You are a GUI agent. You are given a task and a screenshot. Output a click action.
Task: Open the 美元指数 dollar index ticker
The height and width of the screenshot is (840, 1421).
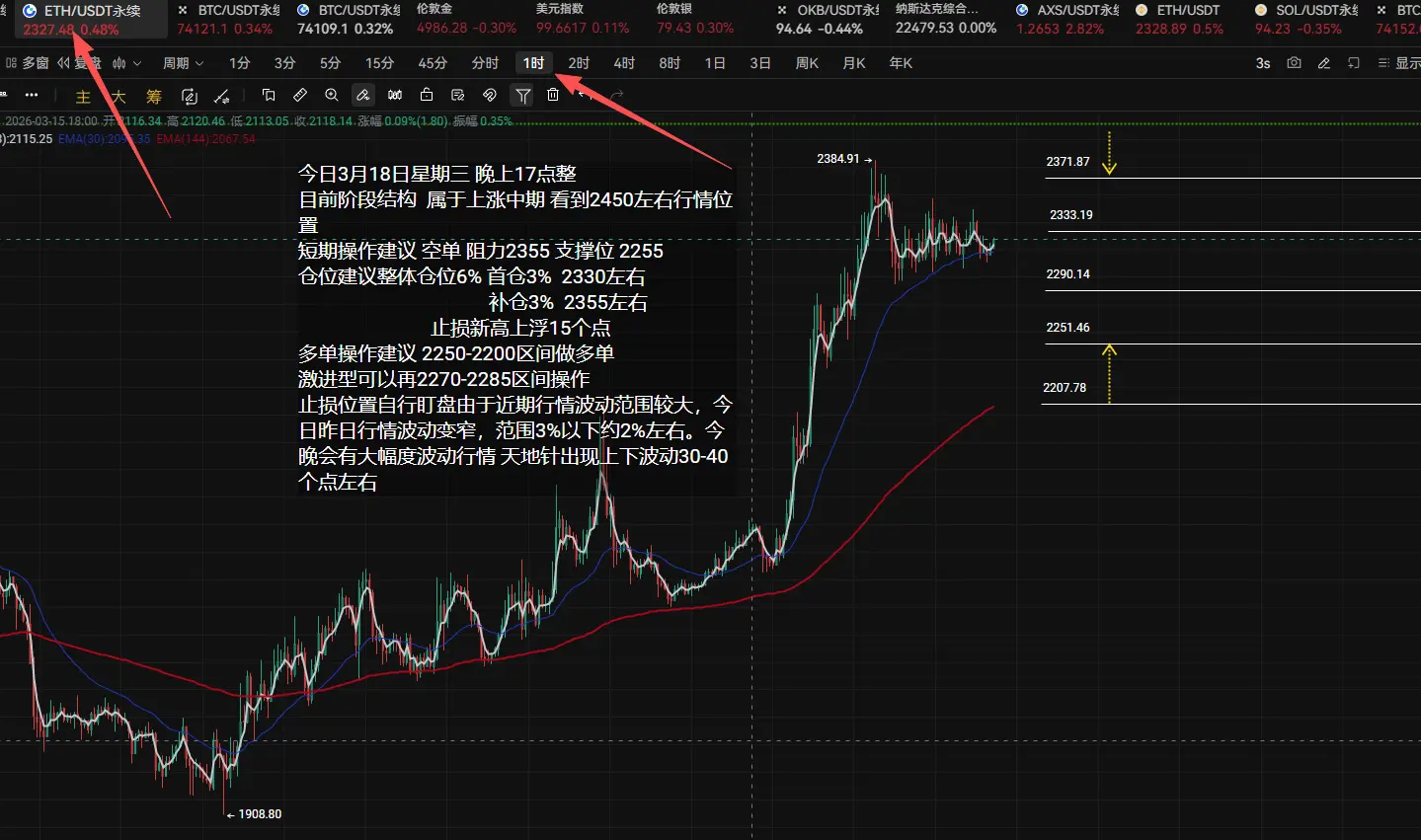click(x=583, y=20)
